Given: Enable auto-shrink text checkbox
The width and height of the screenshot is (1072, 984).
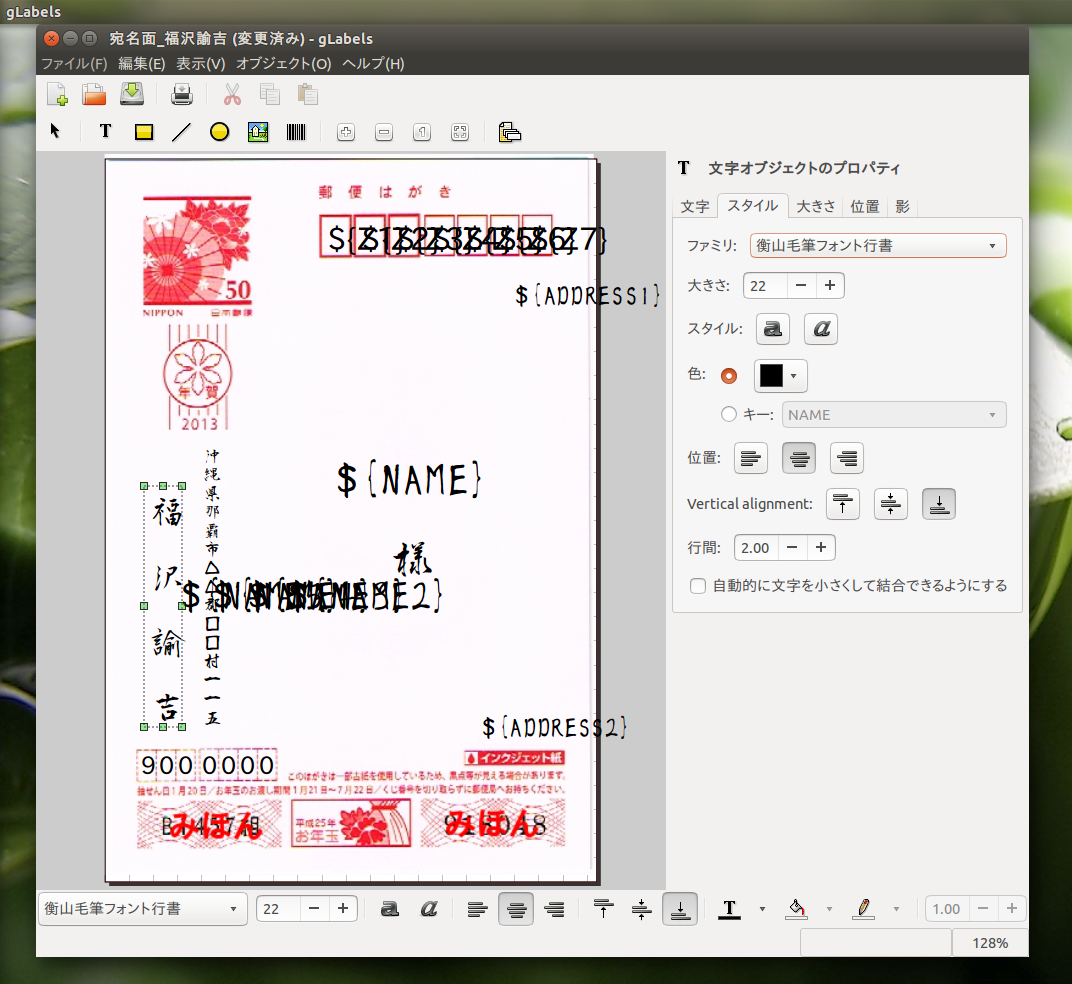Looking at the screenshot, I should coord(698,586).
